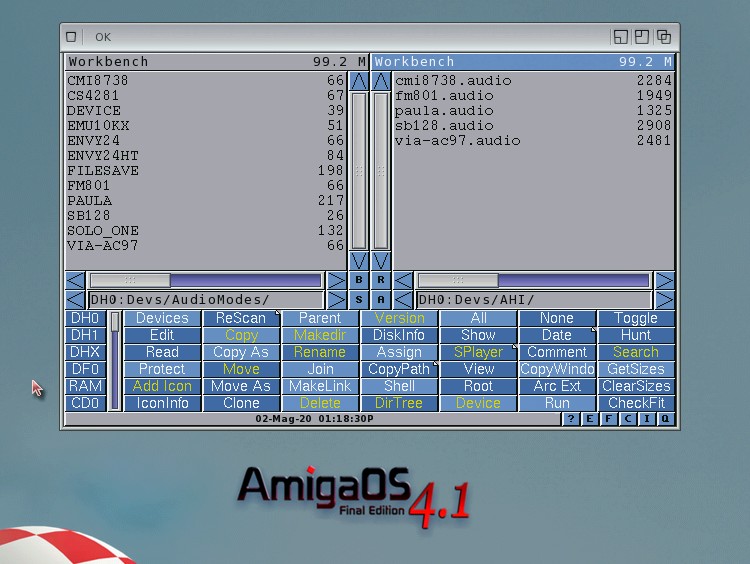Screen dimensions: 750x564
Task: Click the DH0:Devs/AHI/ path field
Action: tap(533, 300)
